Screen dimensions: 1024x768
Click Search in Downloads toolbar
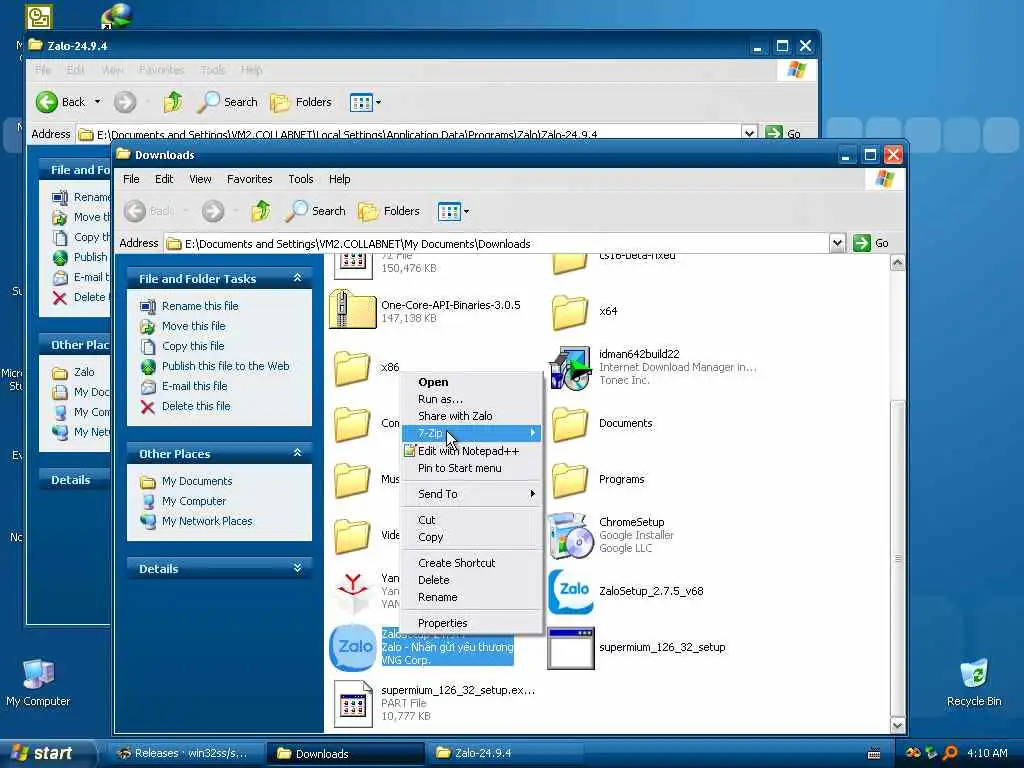(316, 211)
